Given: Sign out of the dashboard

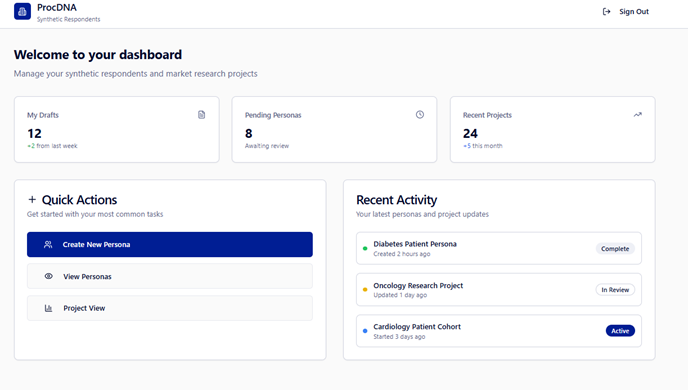Looking at the screenshot, I should 626,11.
